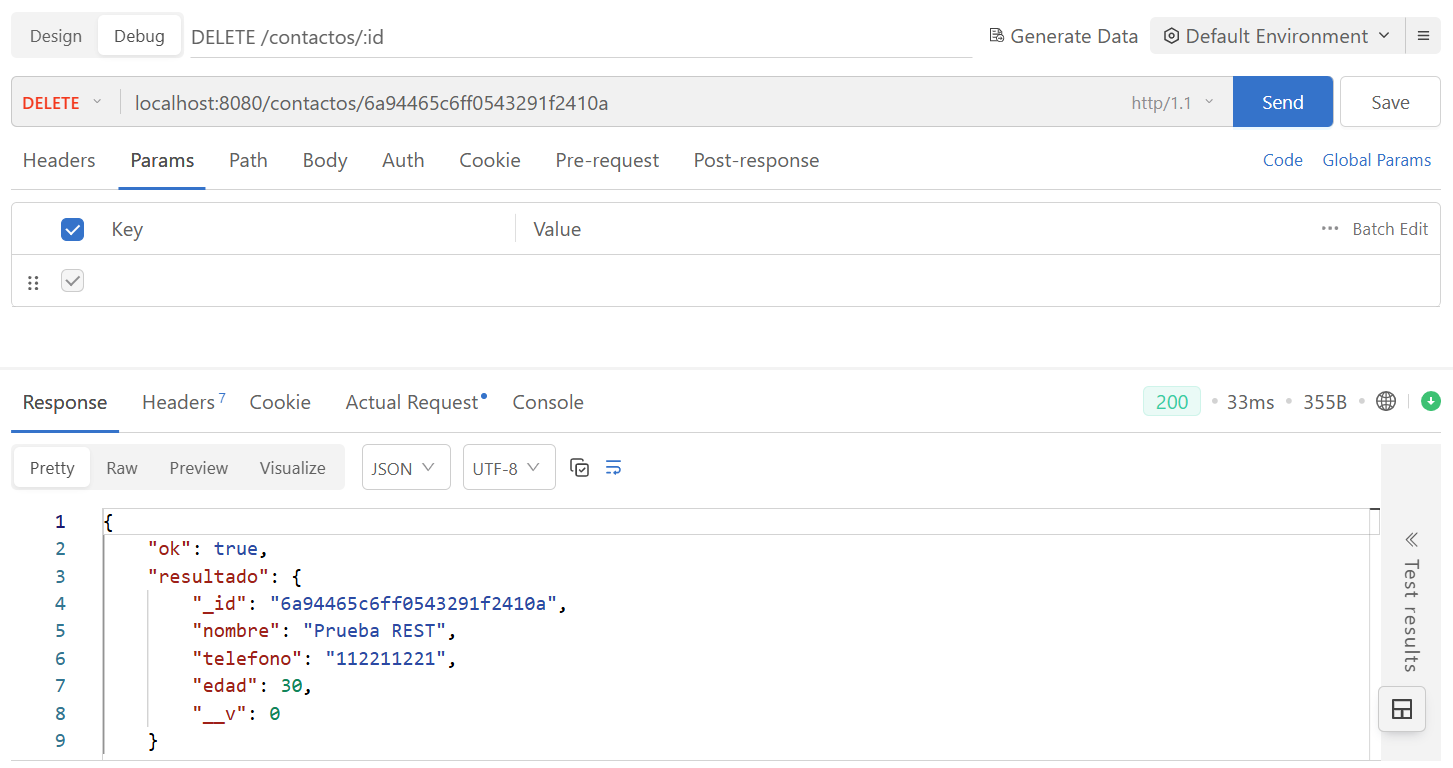Select the Visualize view
1453x768 pixels.
[293, 467]
